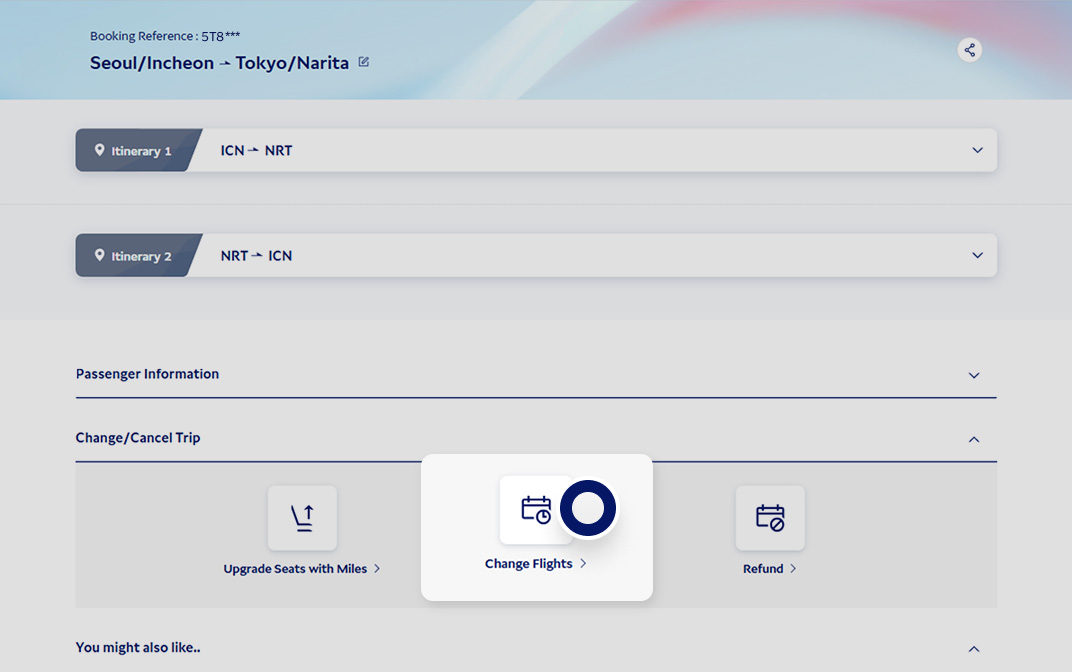Click the Change/Cancel Trip heading
The height and width of the screenshot is (672, 1072).
pyautogui.click(x=138, y=437)
